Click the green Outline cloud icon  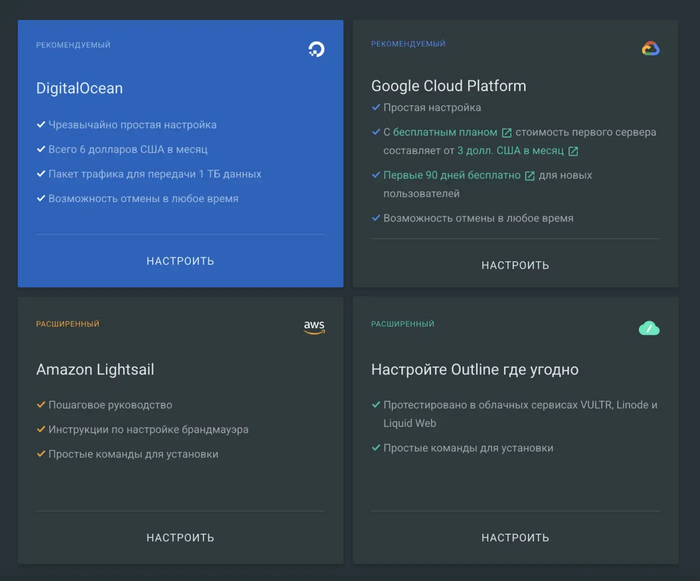pos(649,328)
